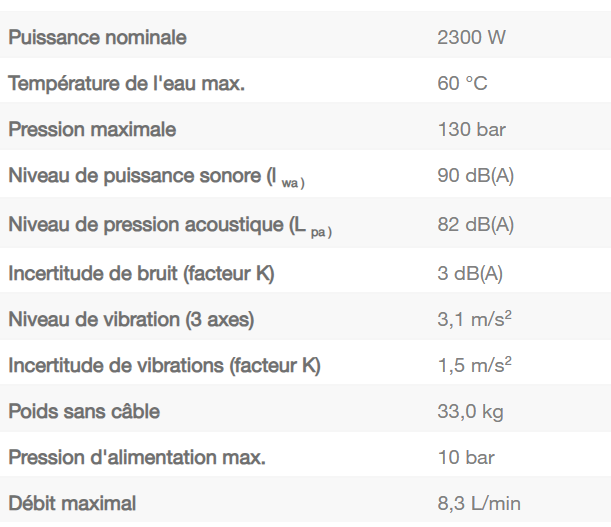Image resolution: width=611 pixels, height=527 pixels.
Task: Click the "Température de l'eau max." label
Action: point(126,84)
